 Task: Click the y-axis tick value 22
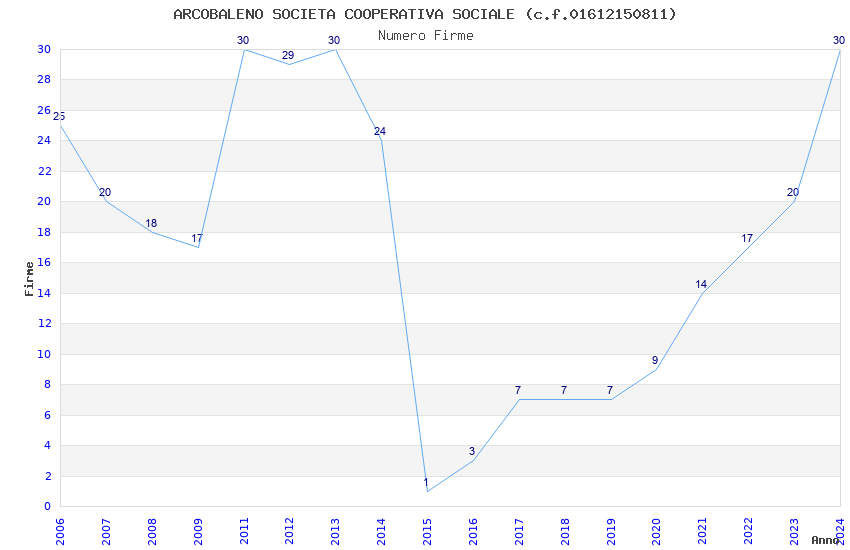click(44, 171)
